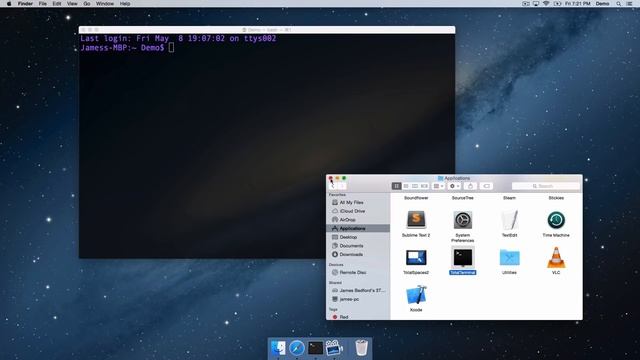
Task: Open Sublime Text 2 app icon
Action: coord(416,220)
